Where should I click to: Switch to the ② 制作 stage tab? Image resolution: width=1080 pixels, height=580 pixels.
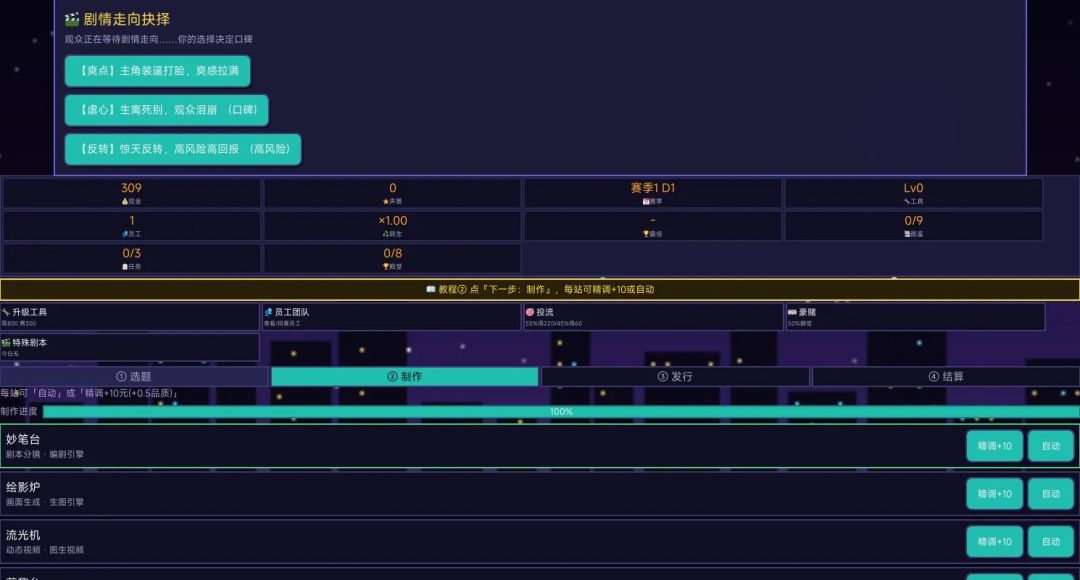pyautogui.click(x=404, y=377)
